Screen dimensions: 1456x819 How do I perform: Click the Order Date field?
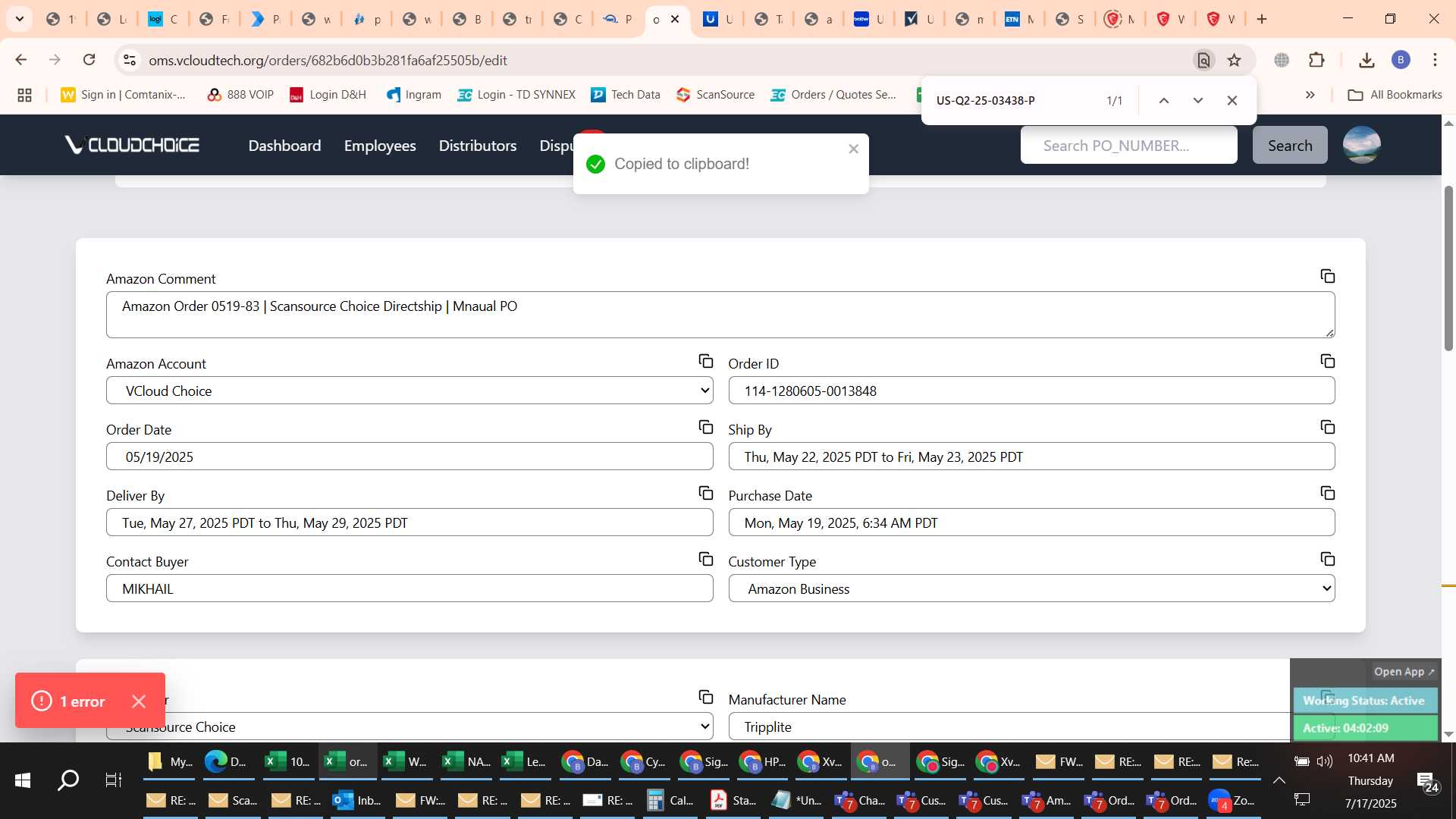pos(409,457)
